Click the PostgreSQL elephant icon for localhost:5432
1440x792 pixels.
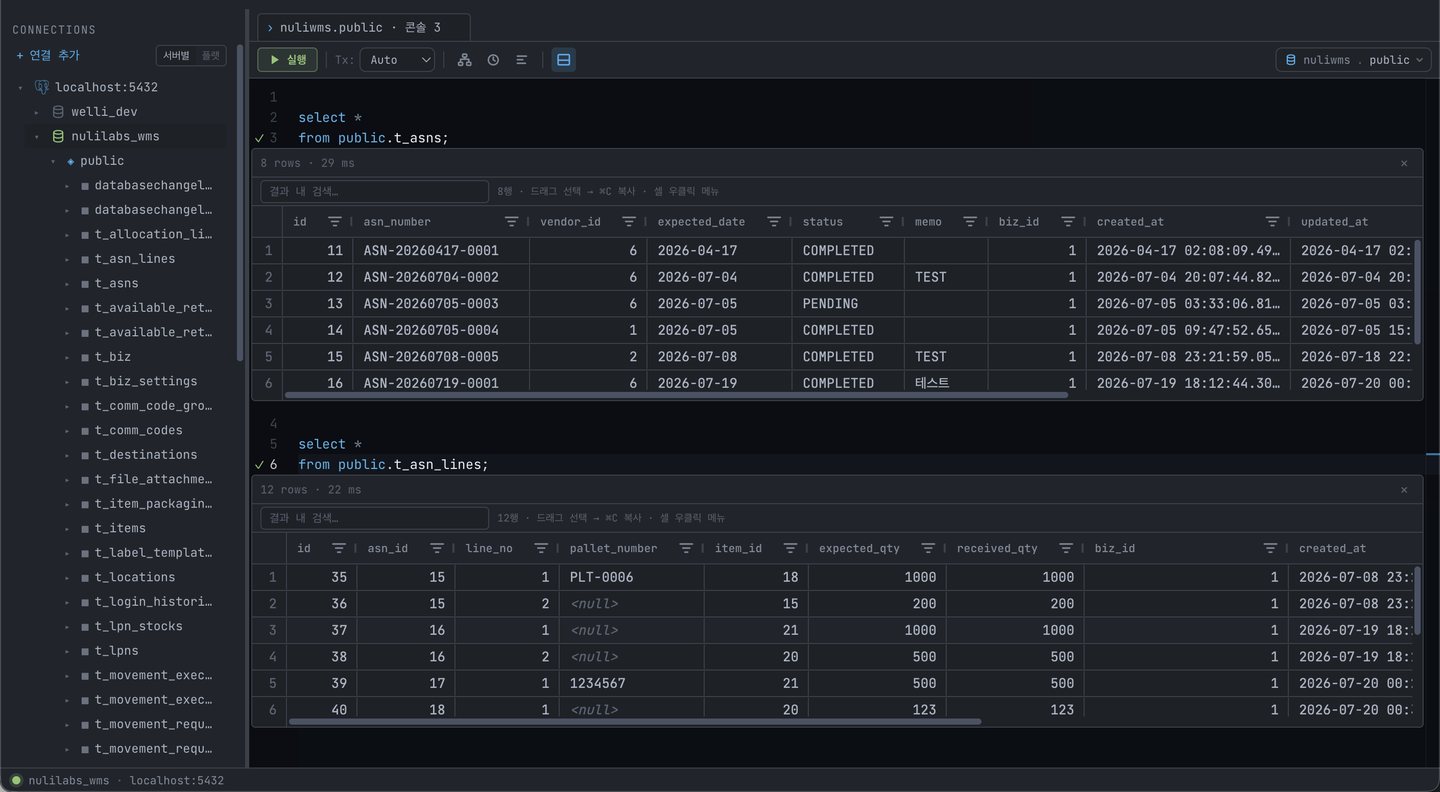(x=41, y=87)
